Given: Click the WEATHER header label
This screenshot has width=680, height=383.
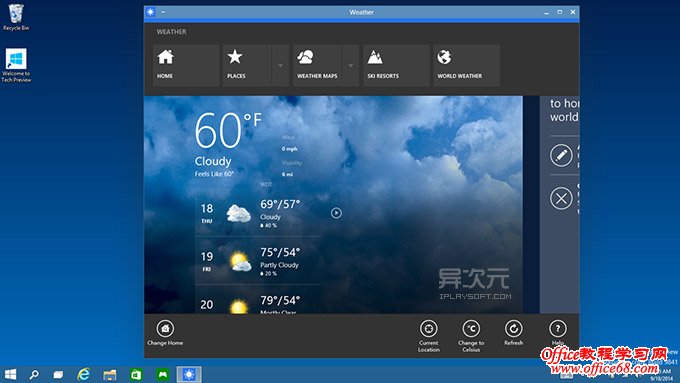Looking at the screenshot, I should coord(172,32).
